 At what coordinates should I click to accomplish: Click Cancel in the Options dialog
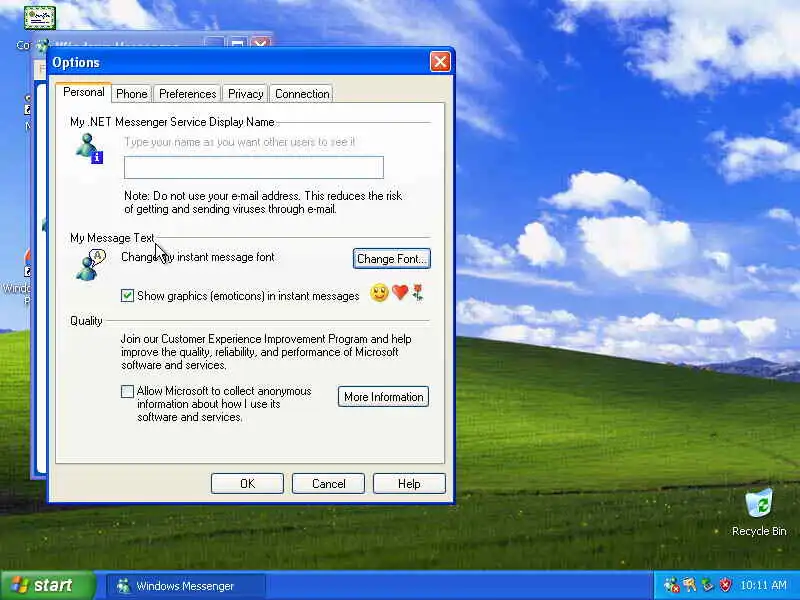[328, 483]
